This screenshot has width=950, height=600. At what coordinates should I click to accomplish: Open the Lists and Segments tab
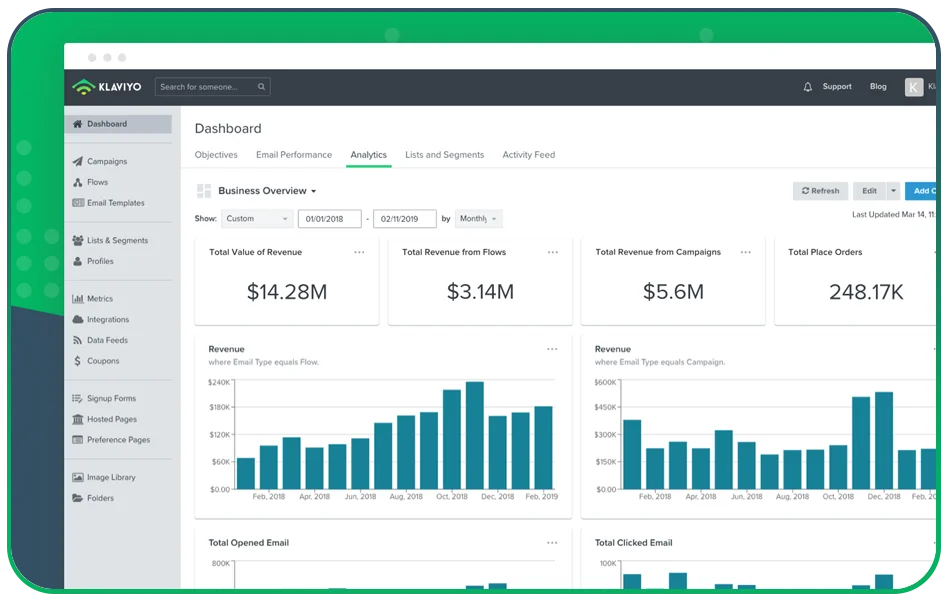[445, 155]
